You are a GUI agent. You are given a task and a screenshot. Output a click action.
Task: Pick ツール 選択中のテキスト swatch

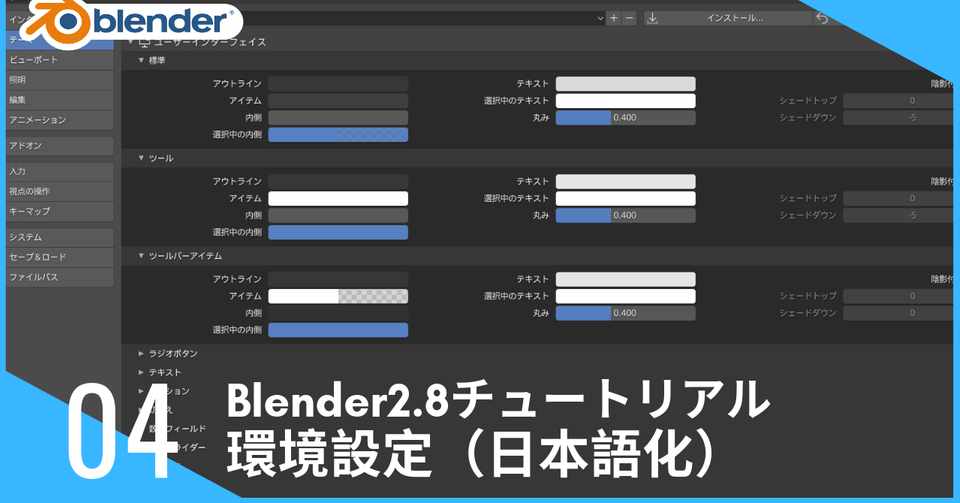click(625, 198)
